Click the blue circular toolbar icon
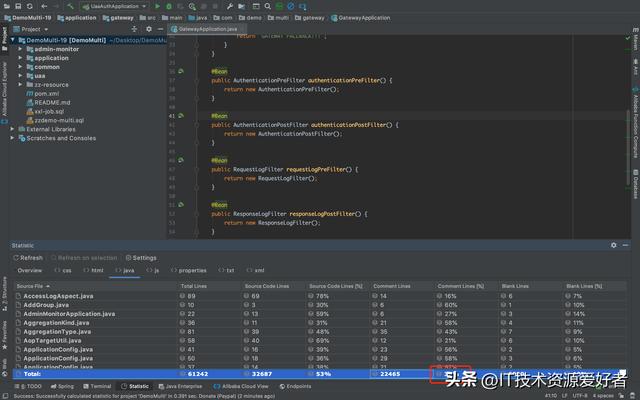 point(291,6)
